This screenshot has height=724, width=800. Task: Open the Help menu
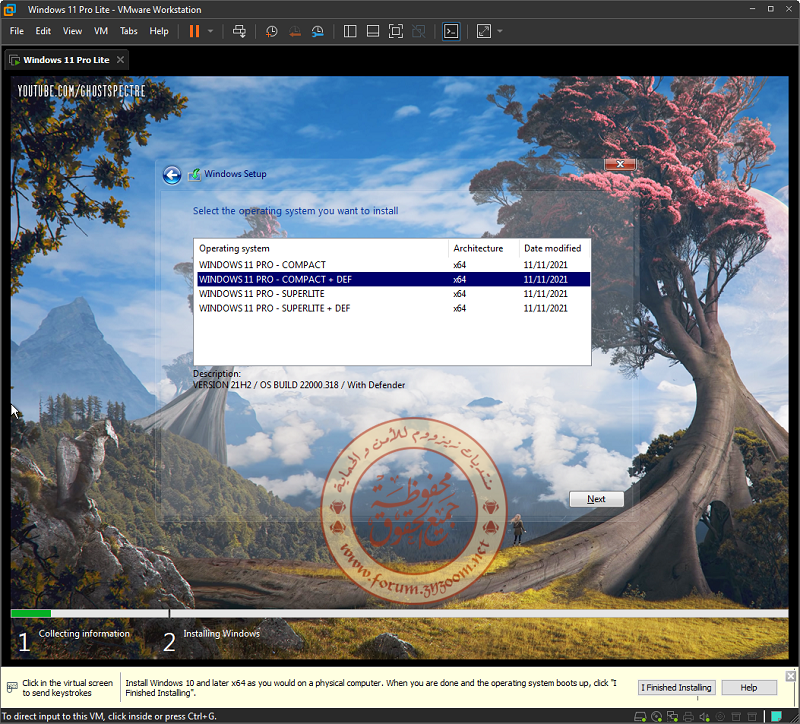159,31
